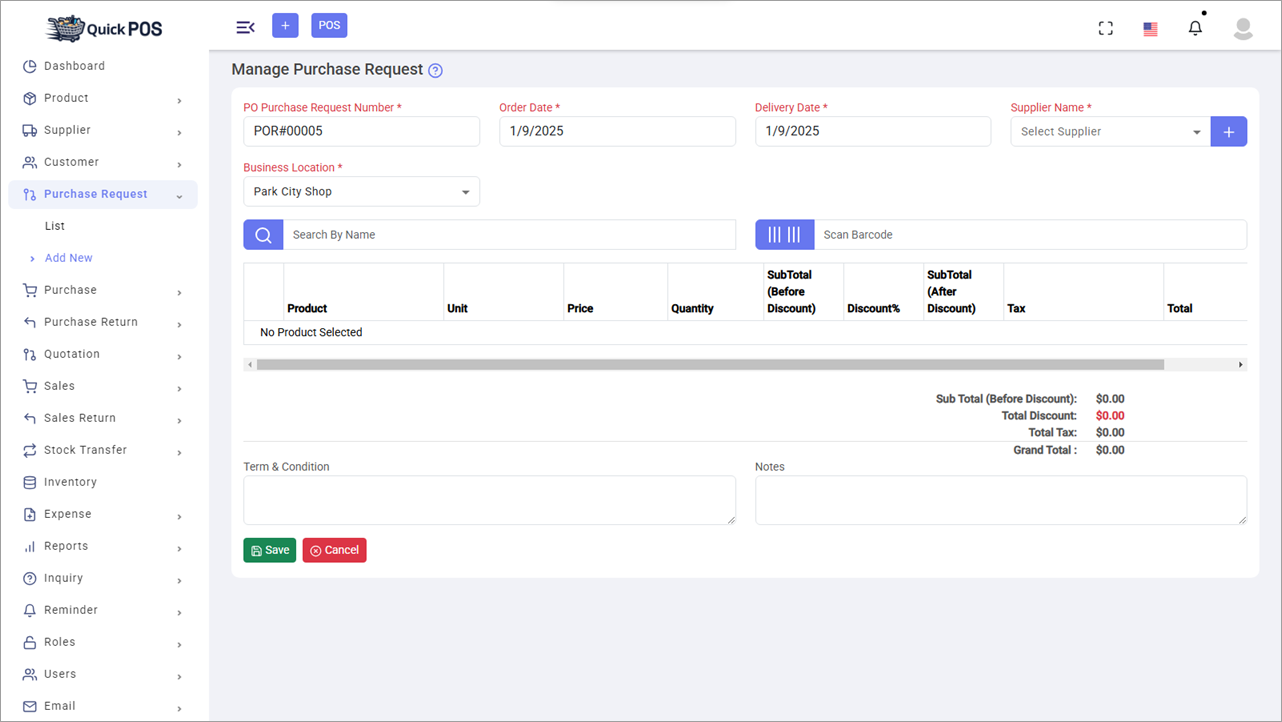The width and height of the screenshot is (1282, 722).
Task: Go to Add New under Purchase Request
Action: 68,257
